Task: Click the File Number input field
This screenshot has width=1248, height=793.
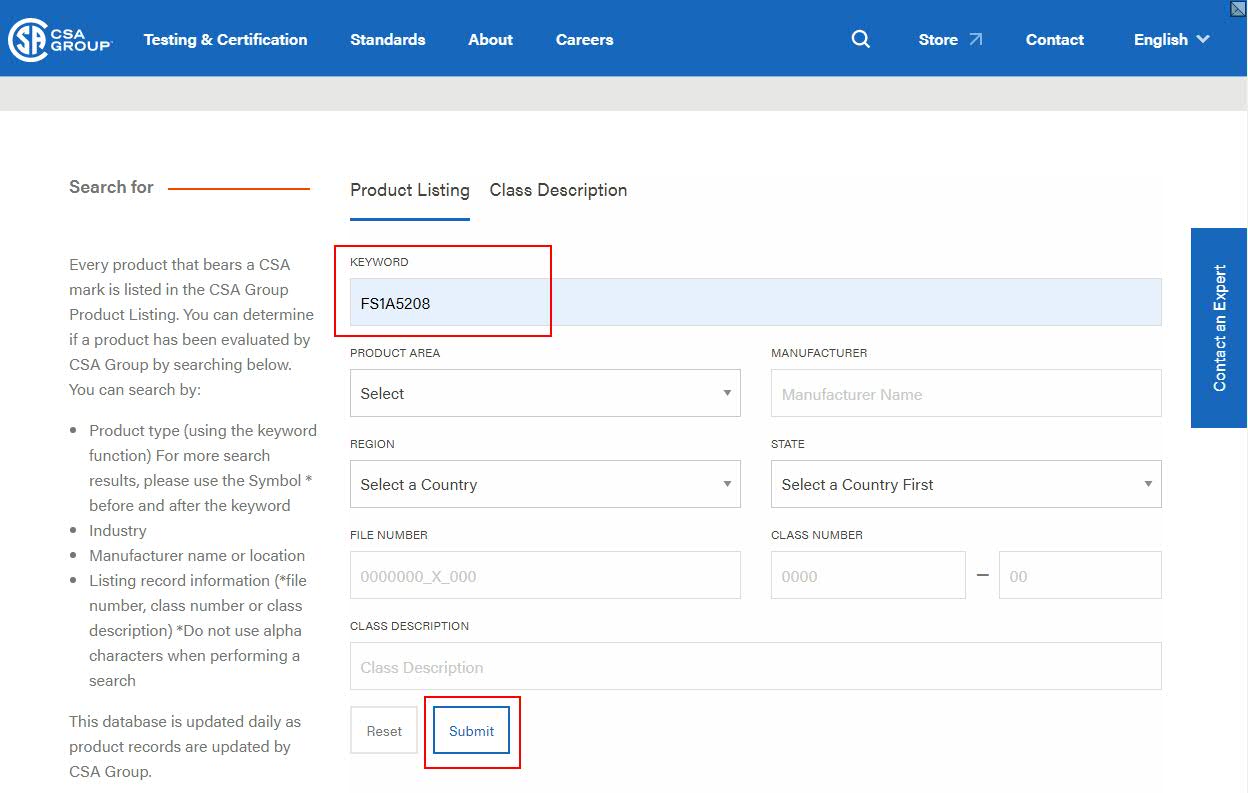Action: coord(545,575)
